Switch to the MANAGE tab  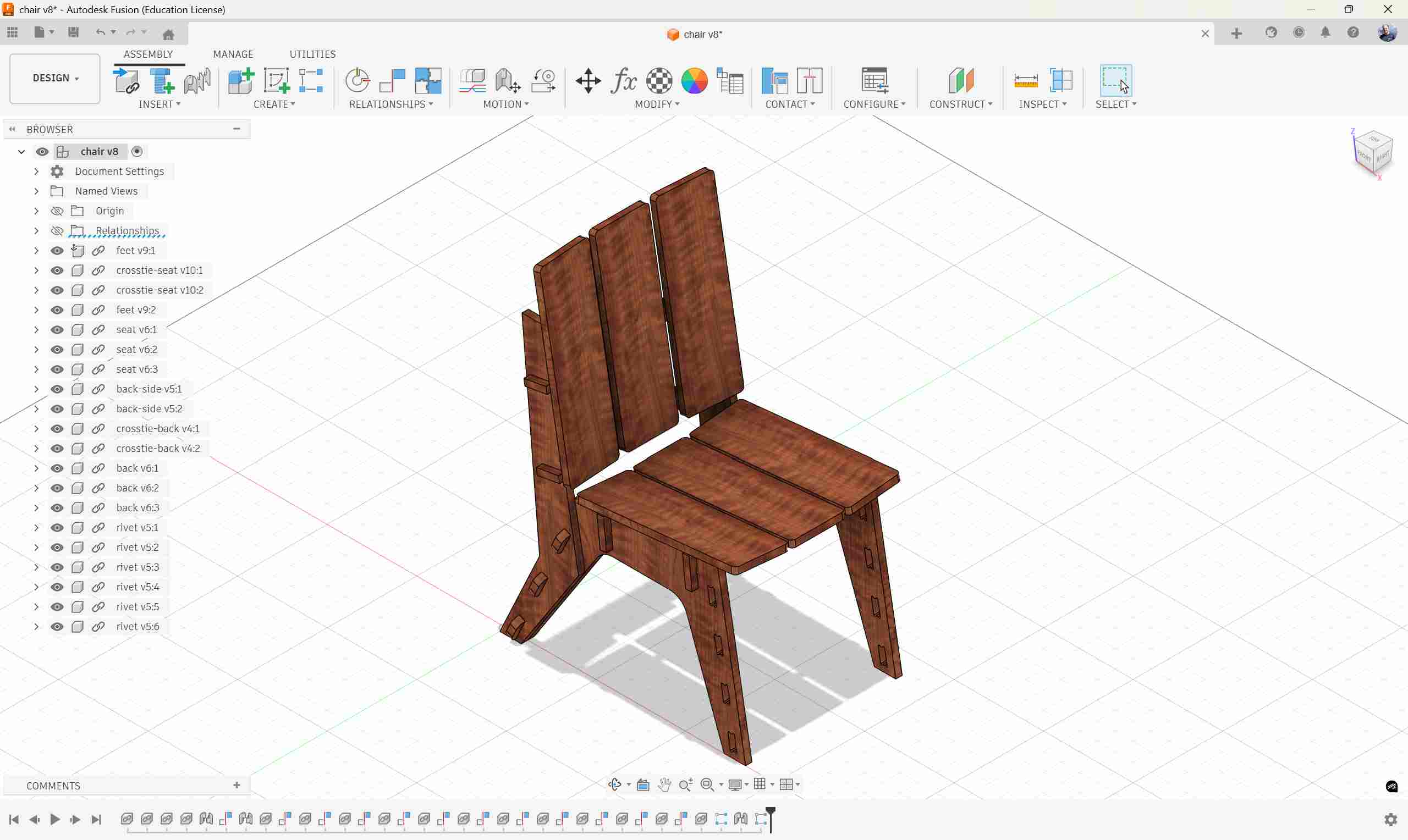coord(233,54)
